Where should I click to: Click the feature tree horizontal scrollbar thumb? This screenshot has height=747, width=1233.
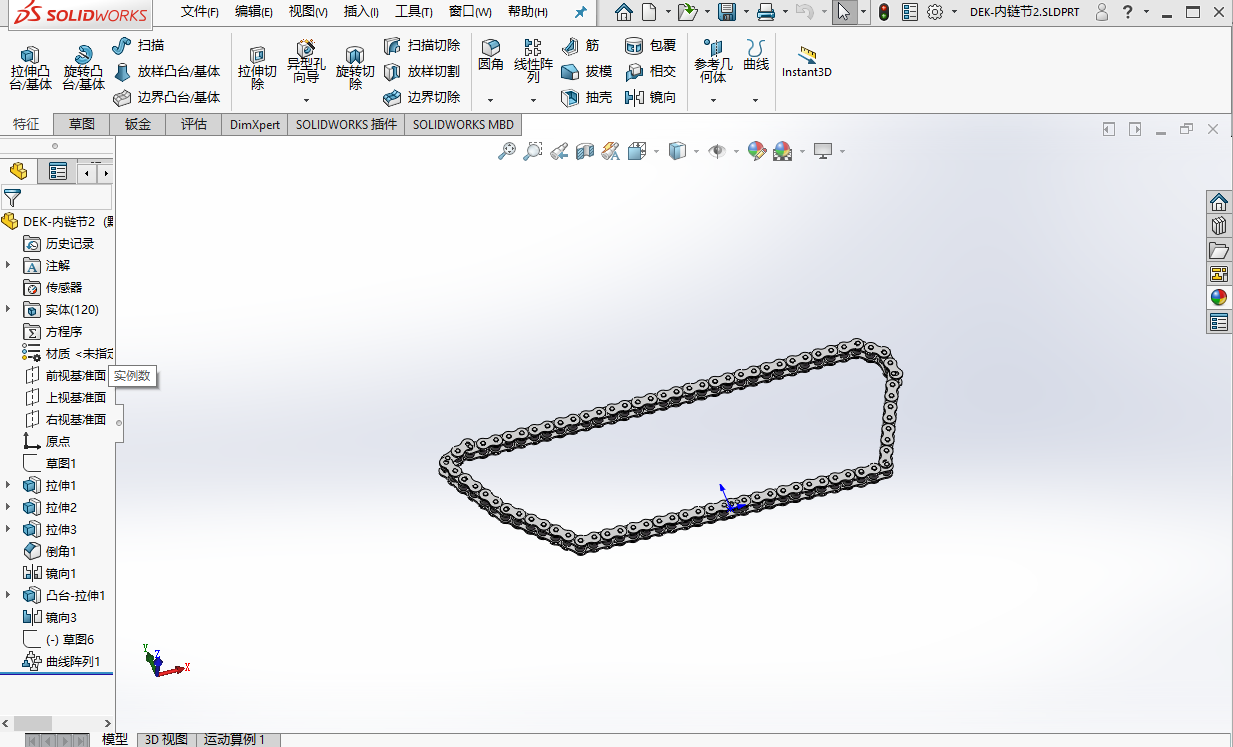pos(32,723)
